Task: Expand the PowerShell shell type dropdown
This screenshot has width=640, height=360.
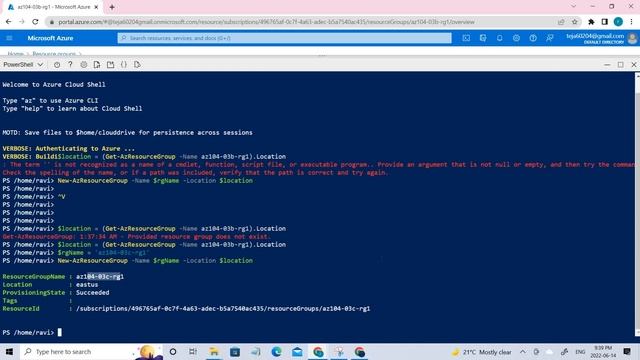Action: tap(23, 64)
